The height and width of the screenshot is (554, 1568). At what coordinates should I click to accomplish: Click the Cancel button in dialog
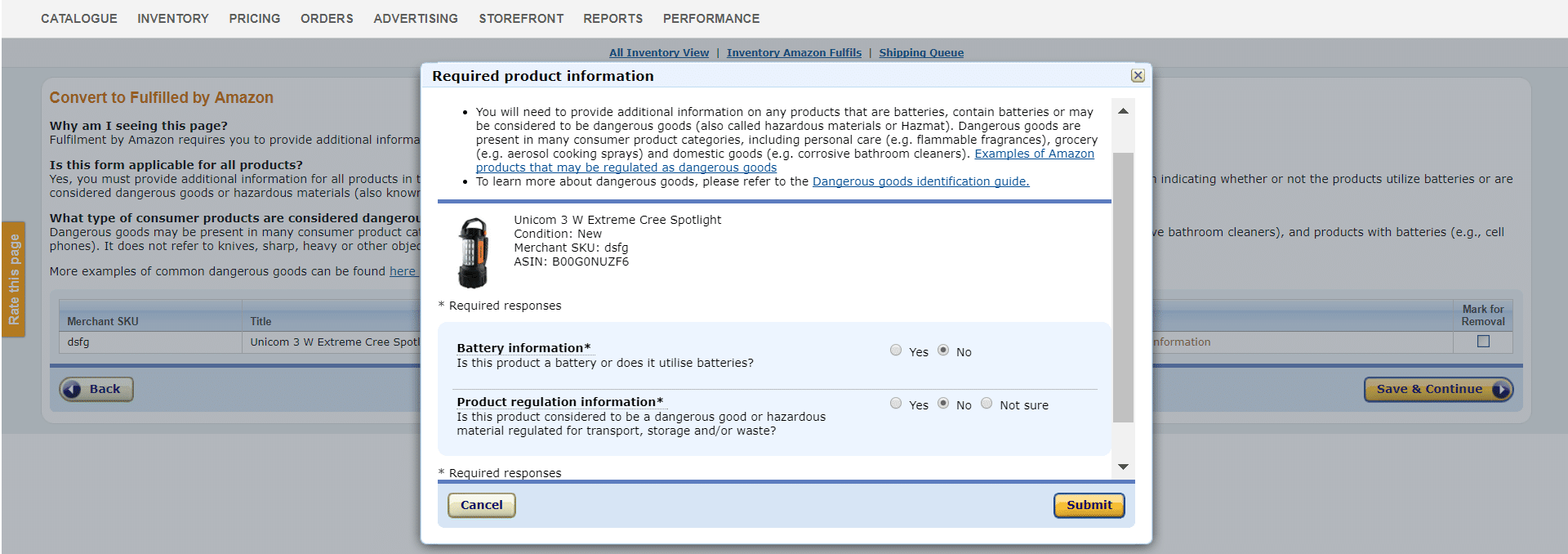click(482, 505)
